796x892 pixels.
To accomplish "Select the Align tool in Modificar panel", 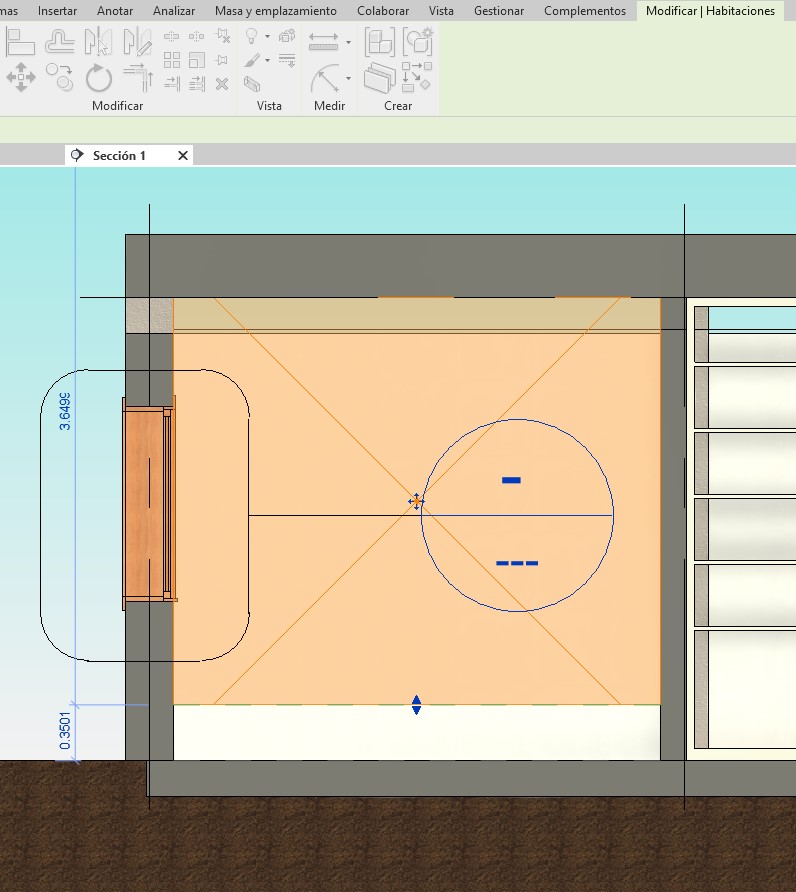I will [x=21, y=42].
